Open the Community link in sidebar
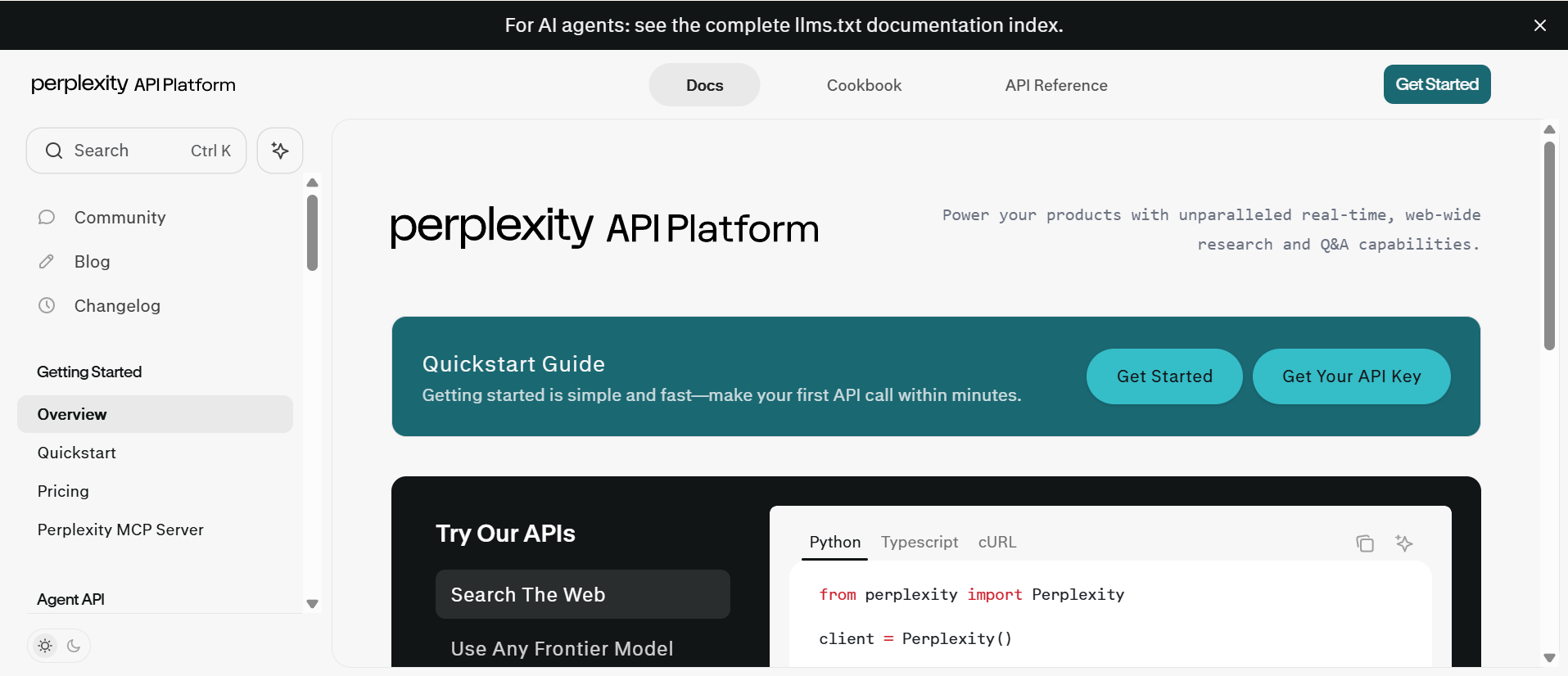Screen dimensions: 1568x676 [120, 218]
